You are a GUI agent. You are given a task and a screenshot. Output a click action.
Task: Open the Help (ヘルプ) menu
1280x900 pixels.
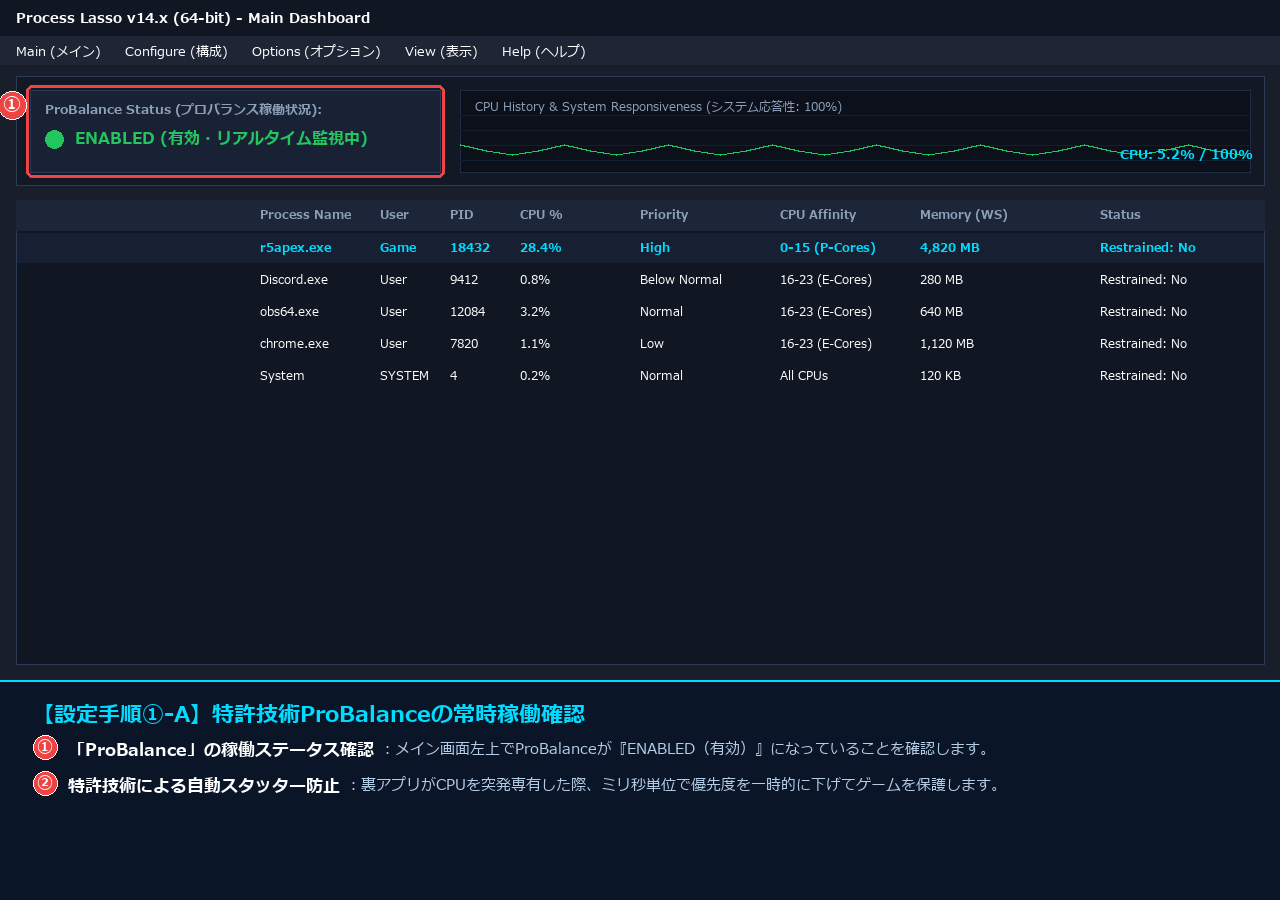click(x=543, y=51)
